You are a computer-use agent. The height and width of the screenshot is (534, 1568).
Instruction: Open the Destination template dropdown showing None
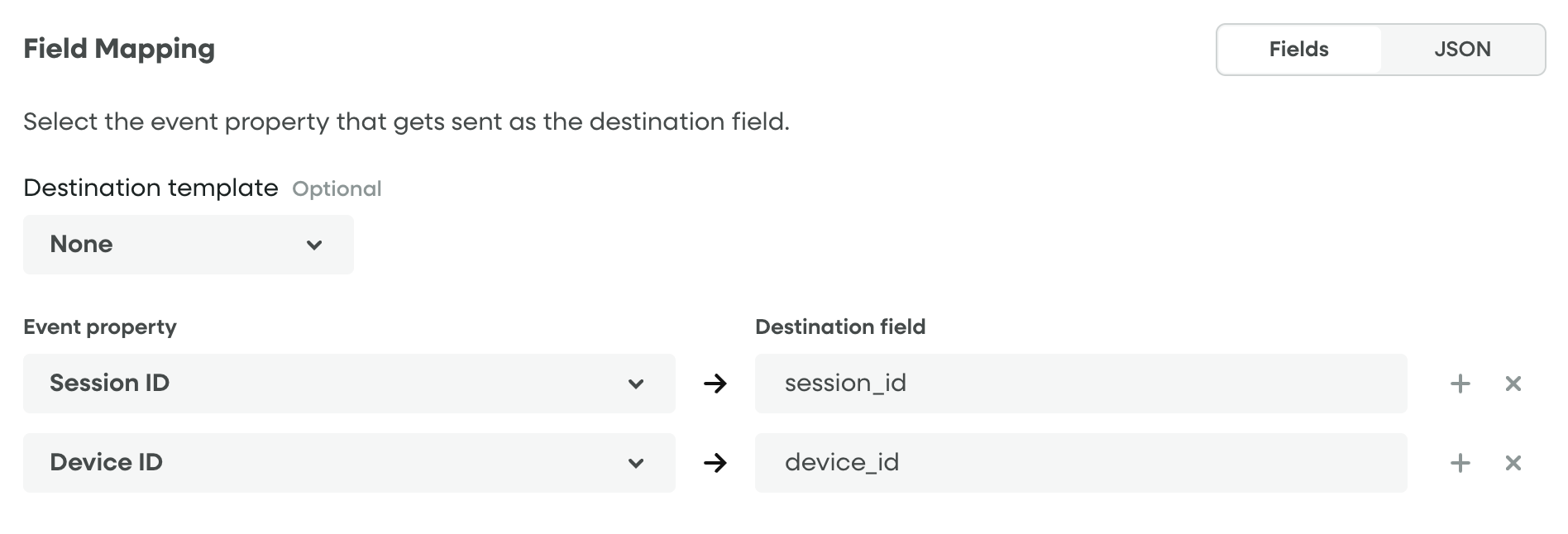click(x=188, y=245)
